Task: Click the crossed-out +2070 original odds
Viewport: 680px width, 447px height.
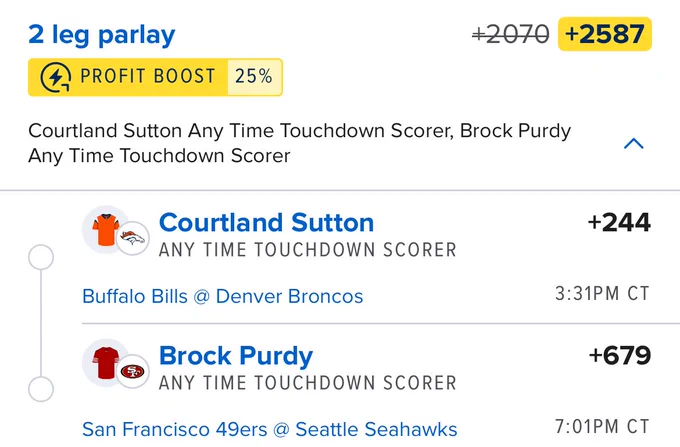Action: tap(510, 34)
